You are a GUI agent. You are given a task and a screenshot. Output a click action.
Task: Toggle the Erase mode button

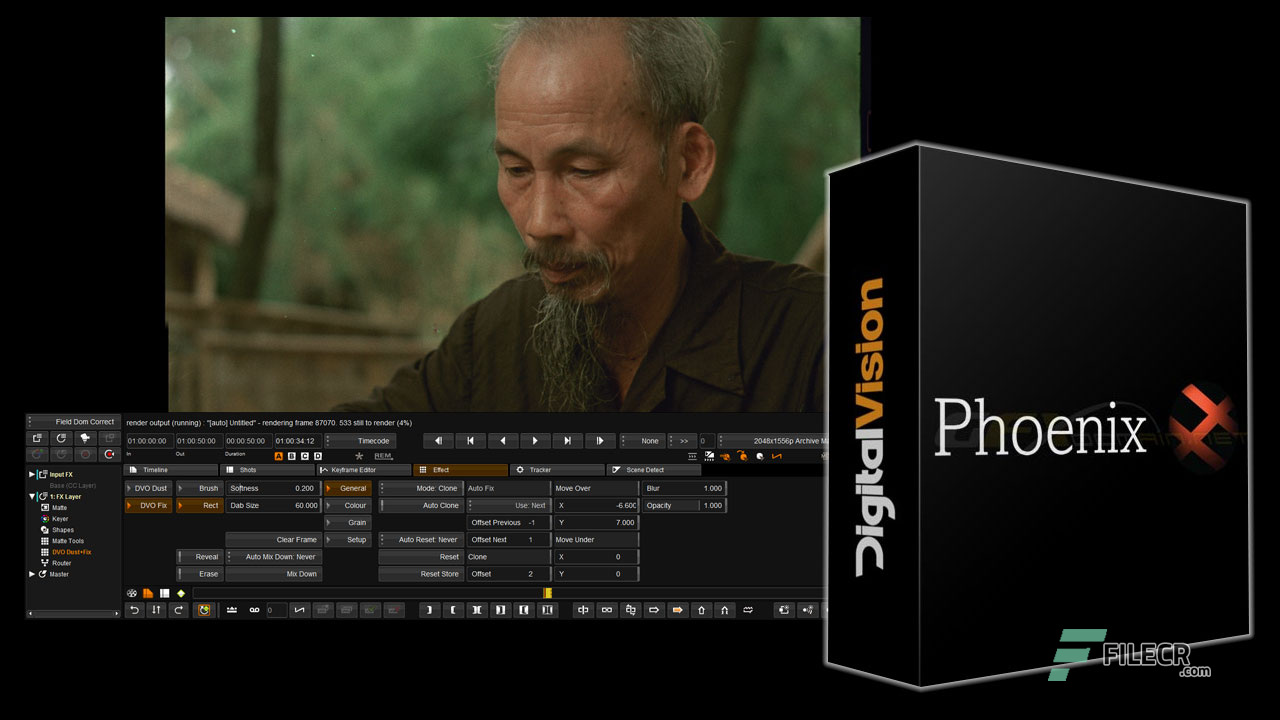pos(200,574)
